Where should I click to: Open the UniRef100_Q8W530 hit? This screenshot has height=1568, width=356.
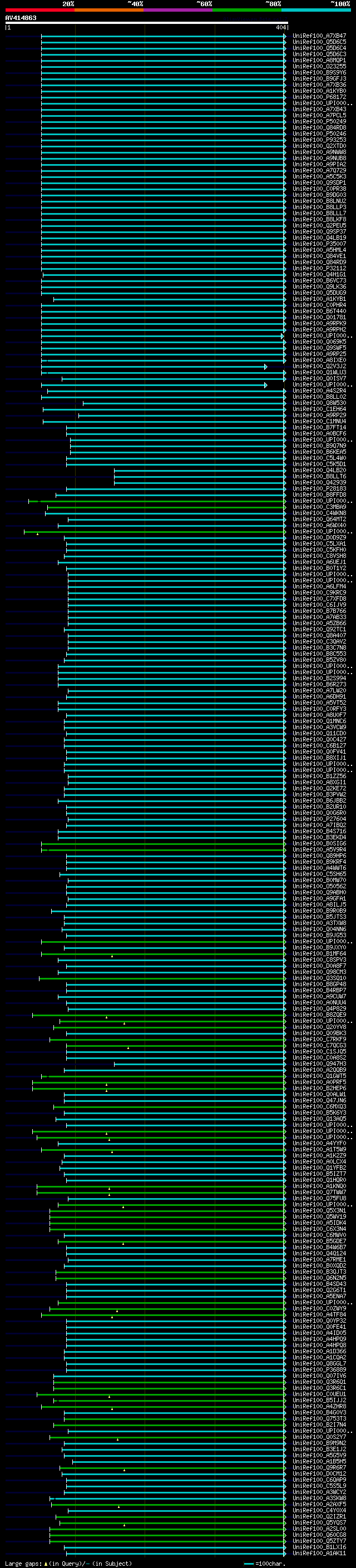coord(319,402)
